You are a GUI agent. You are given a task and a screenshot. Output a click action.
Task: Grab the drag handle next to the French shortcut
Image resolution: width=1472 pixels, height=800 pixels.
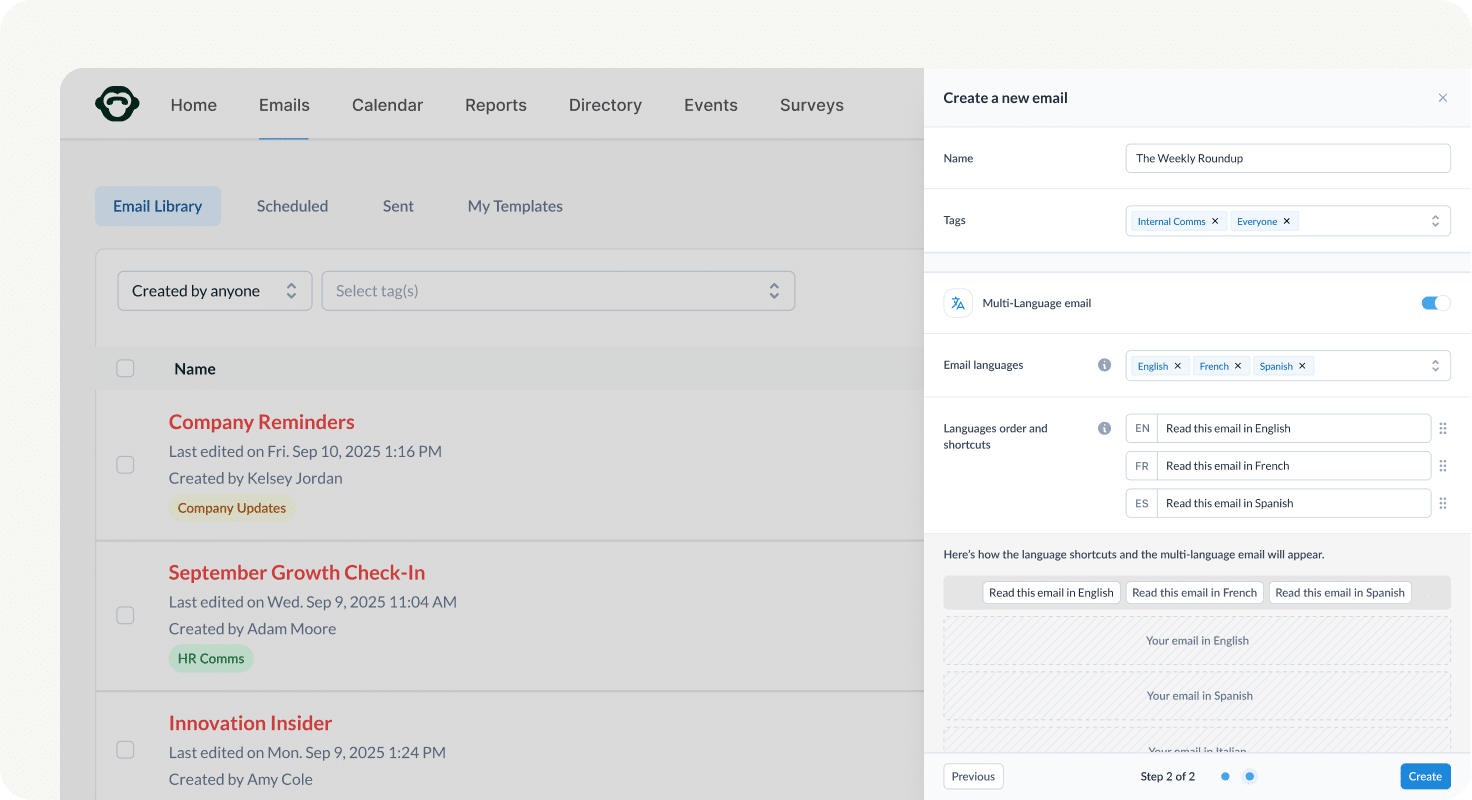point(1443,465)
